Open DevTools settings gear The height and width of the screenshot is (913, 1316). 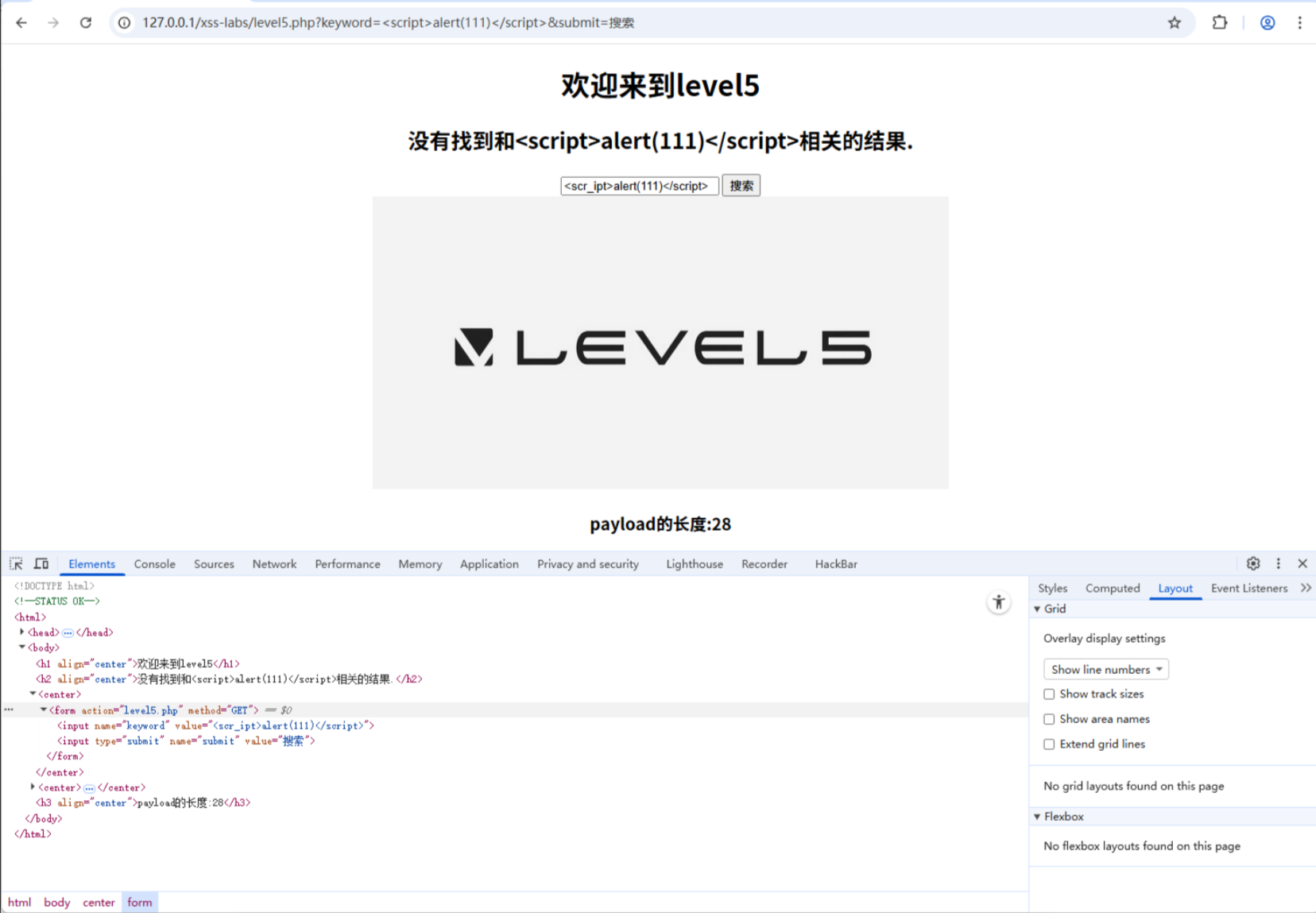(1253, 563)
